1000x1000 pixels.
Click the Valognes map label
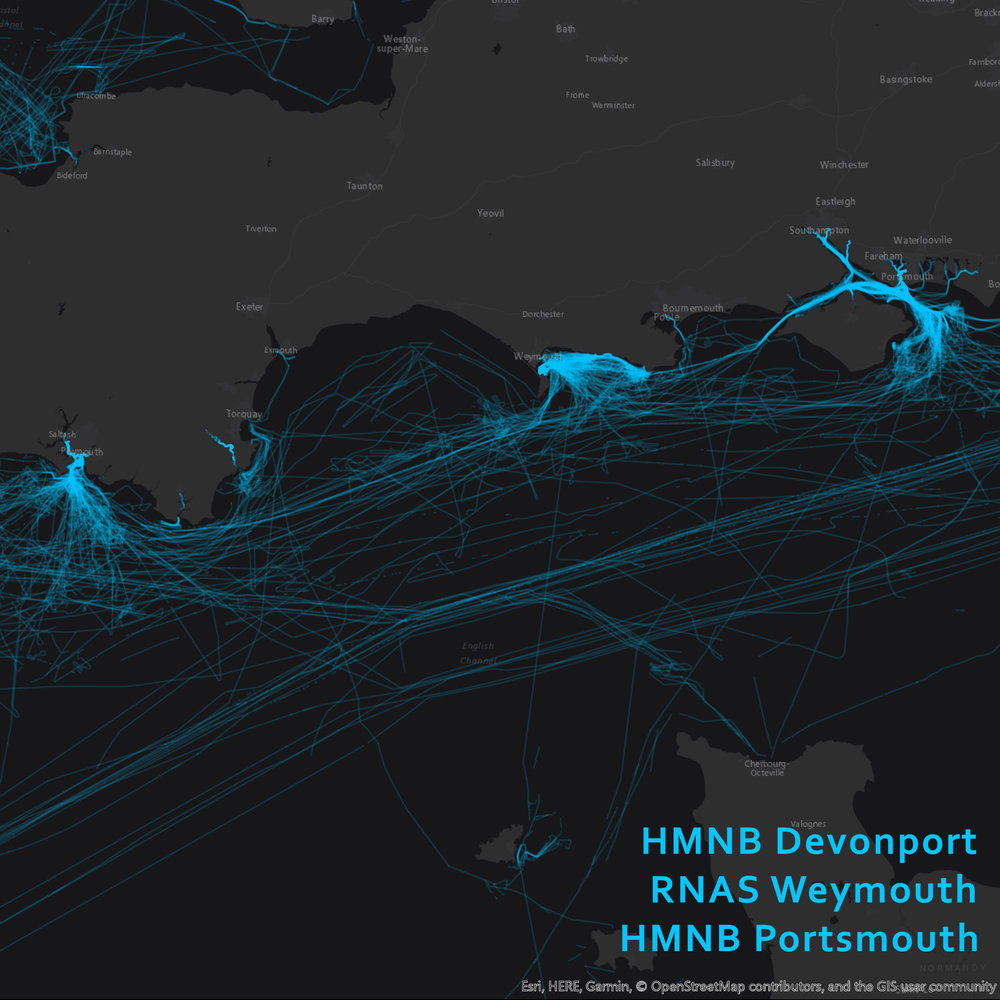[x=808, y=824]
